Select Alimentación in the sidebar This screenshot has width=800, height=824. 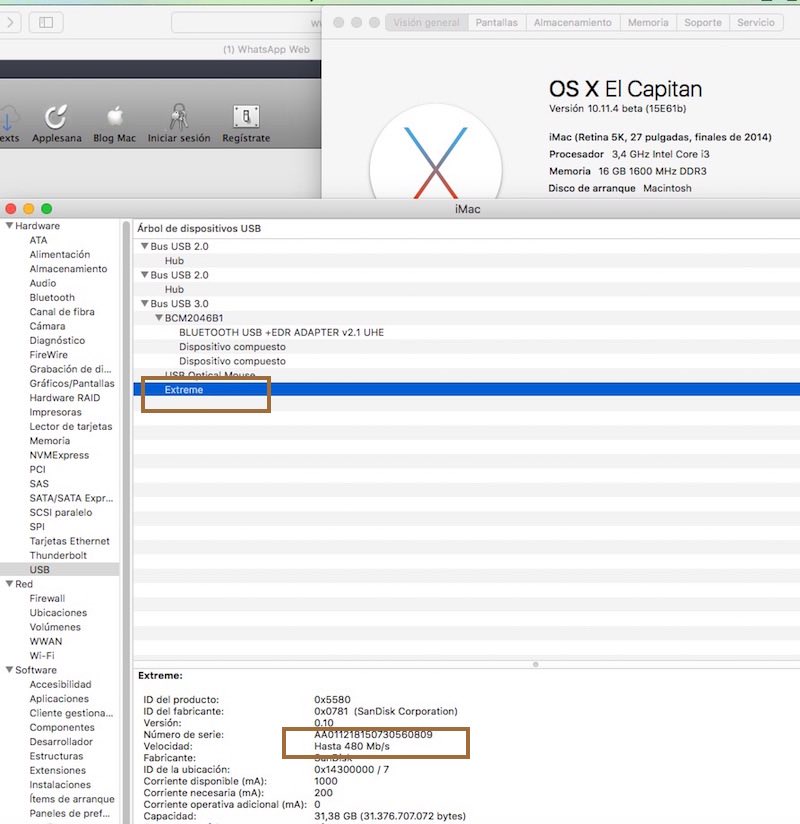point(60,254)
